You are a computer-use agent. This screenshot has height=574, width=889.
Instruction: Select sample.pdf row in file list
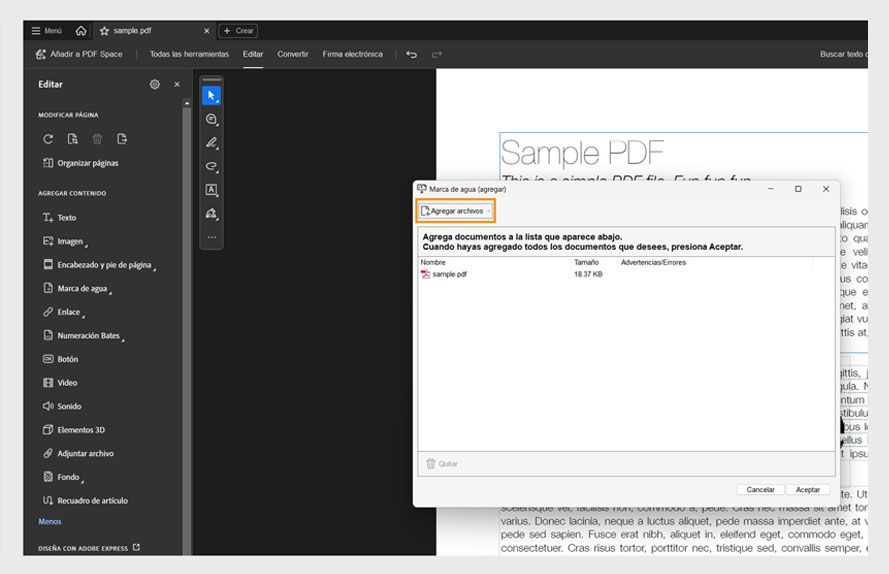click(x=626, y=275)
